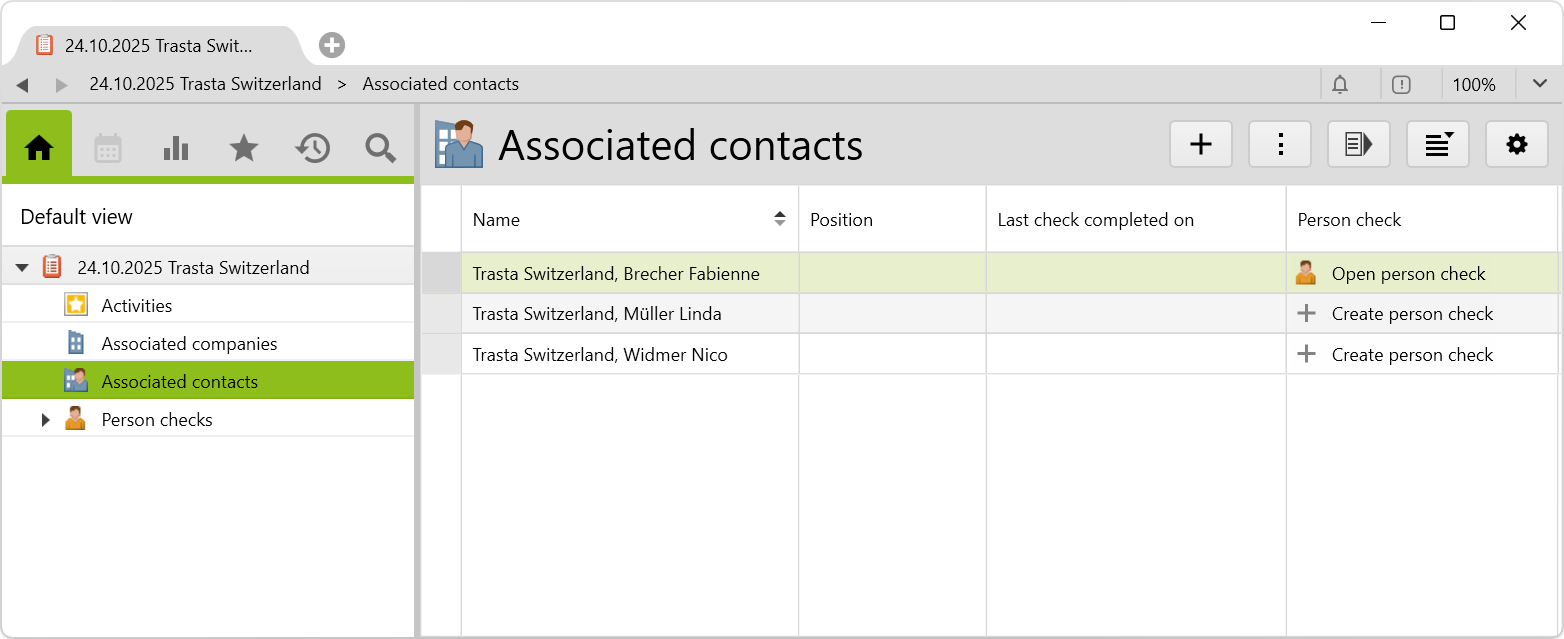
Task: Toggle the side detail panel button
Action: tap(1358, 145)
